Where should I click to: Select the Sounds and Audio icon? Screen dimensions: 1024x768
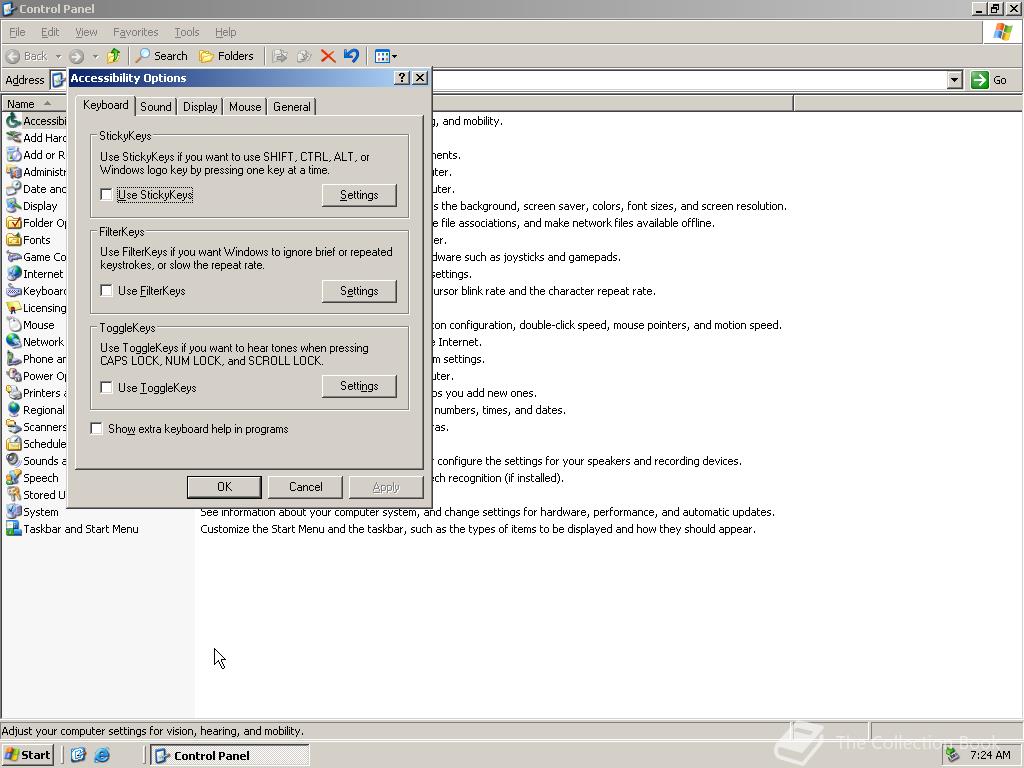click(13, 460)
